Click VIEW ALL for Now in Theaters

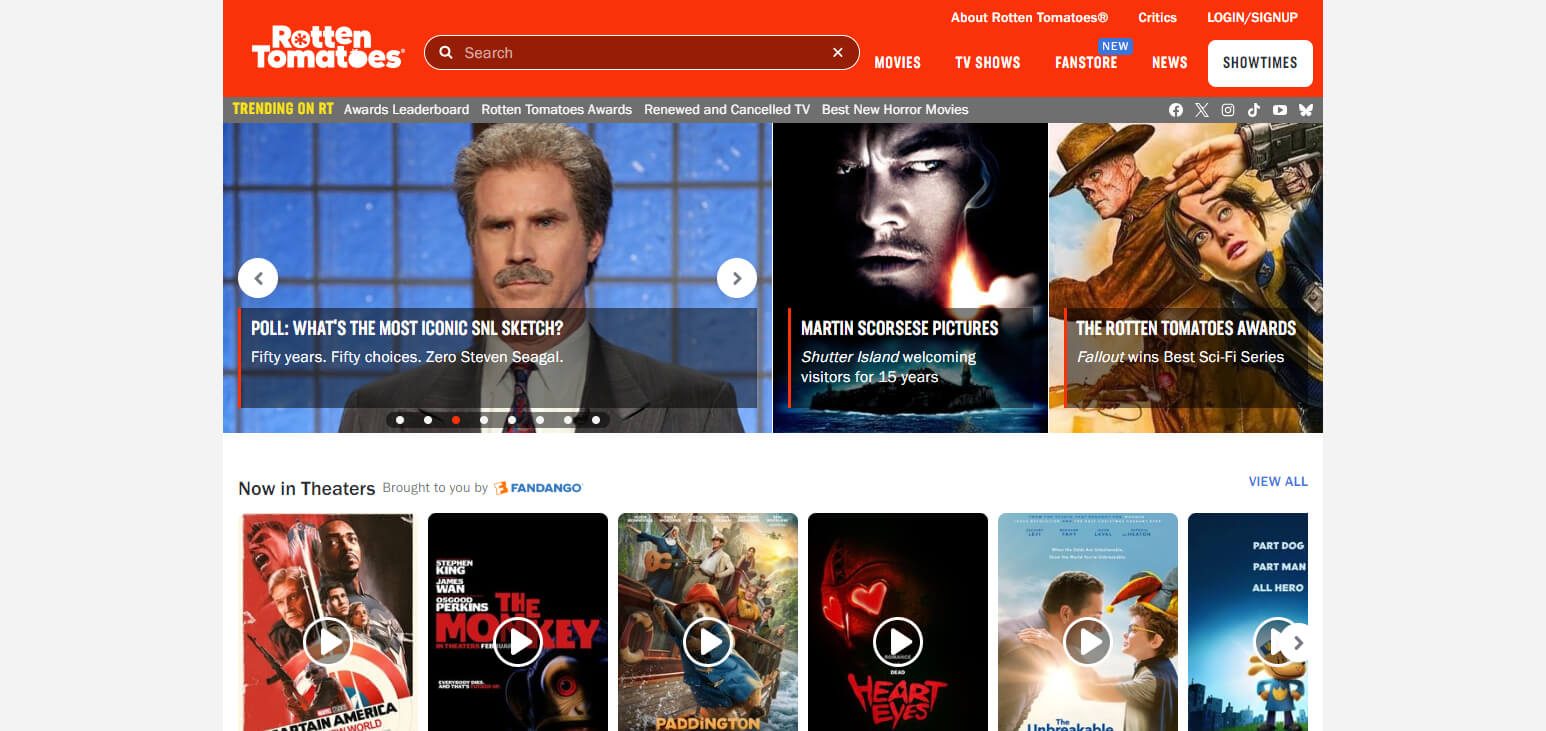(1278, 482)
